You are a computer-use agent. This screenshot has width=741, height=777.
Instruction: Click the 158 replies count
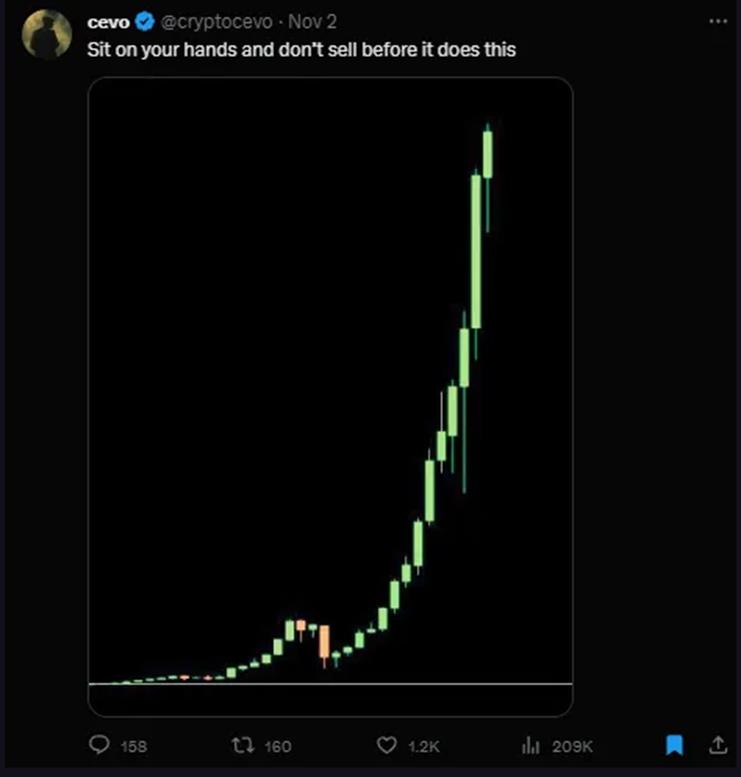[x=133, y=746]
